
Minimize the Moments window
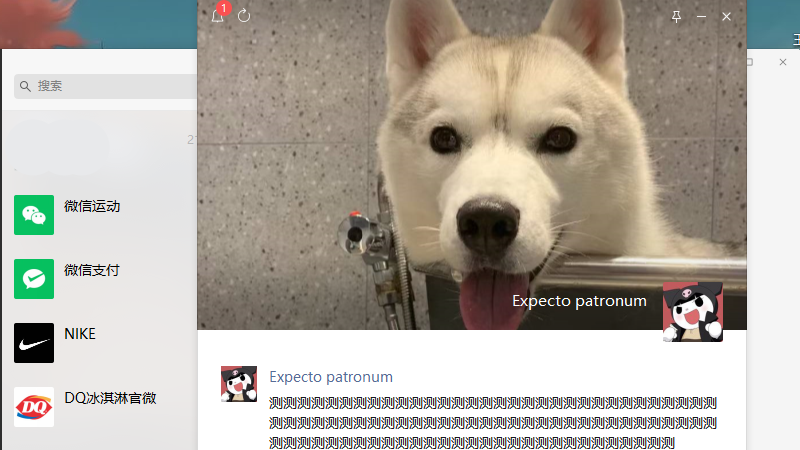tap(701, 17)
